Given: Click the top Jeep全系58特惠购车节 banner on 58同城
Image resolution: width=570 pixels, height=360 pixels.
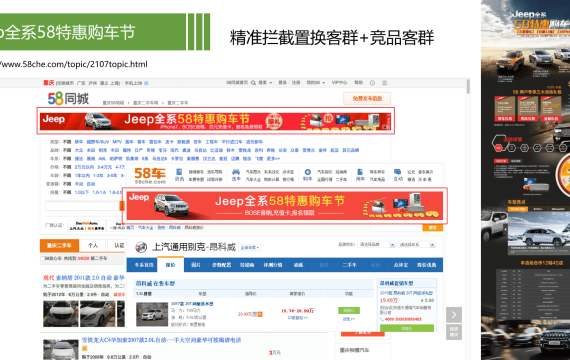Looking at the screenshot, I should tap(216, 121).
